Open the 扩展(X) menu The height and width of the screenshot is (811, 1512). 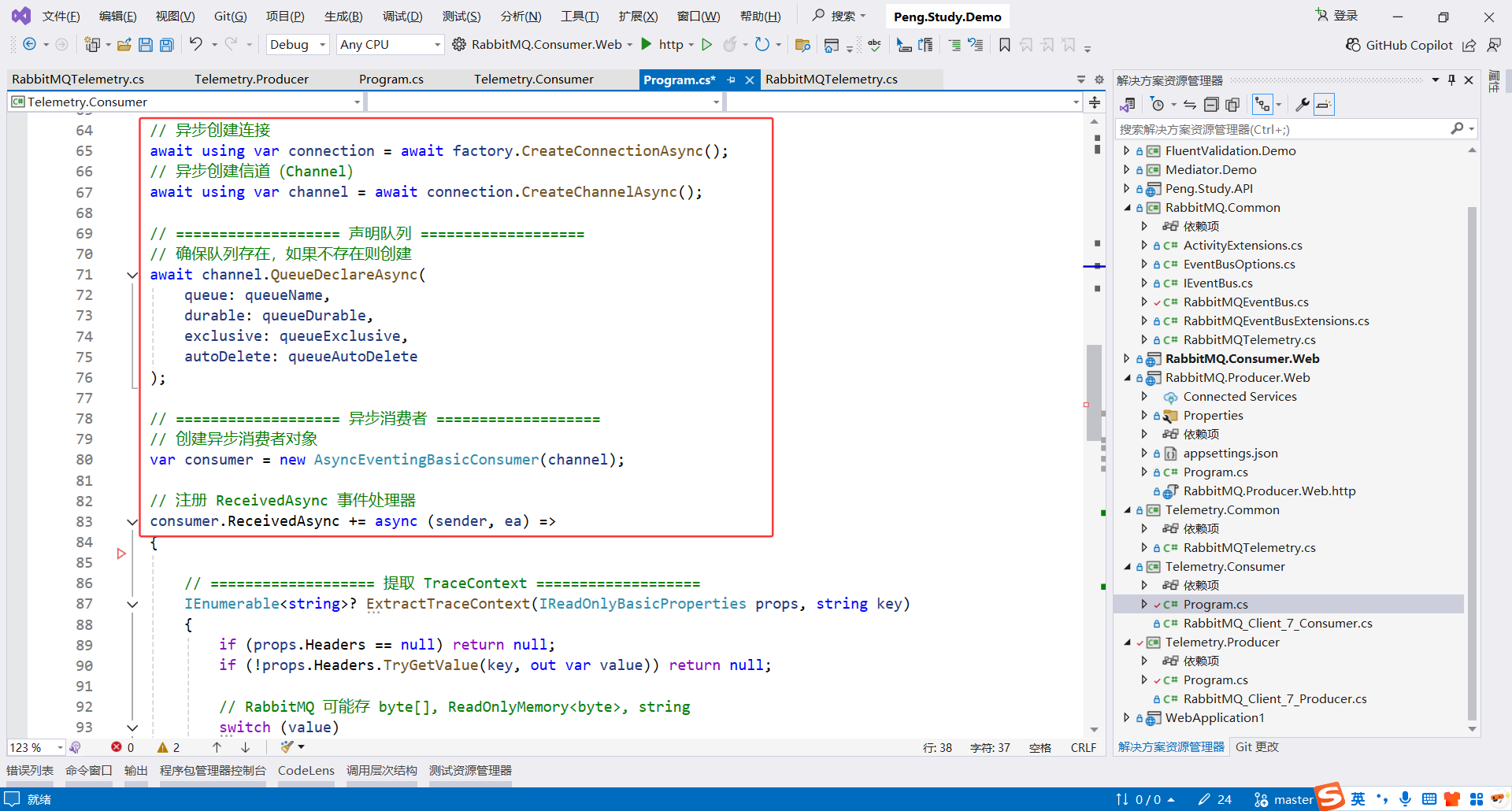point(638,17)
